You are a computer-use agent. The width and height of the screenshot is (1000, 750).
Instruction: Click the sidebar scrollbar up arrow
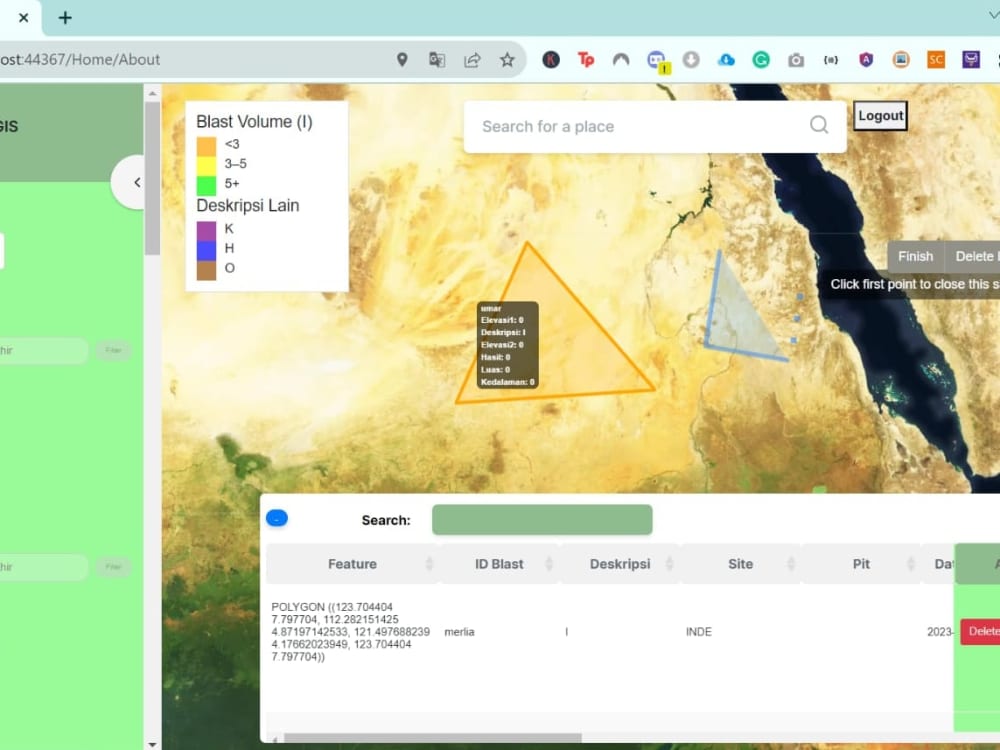[x=152, y=93]
